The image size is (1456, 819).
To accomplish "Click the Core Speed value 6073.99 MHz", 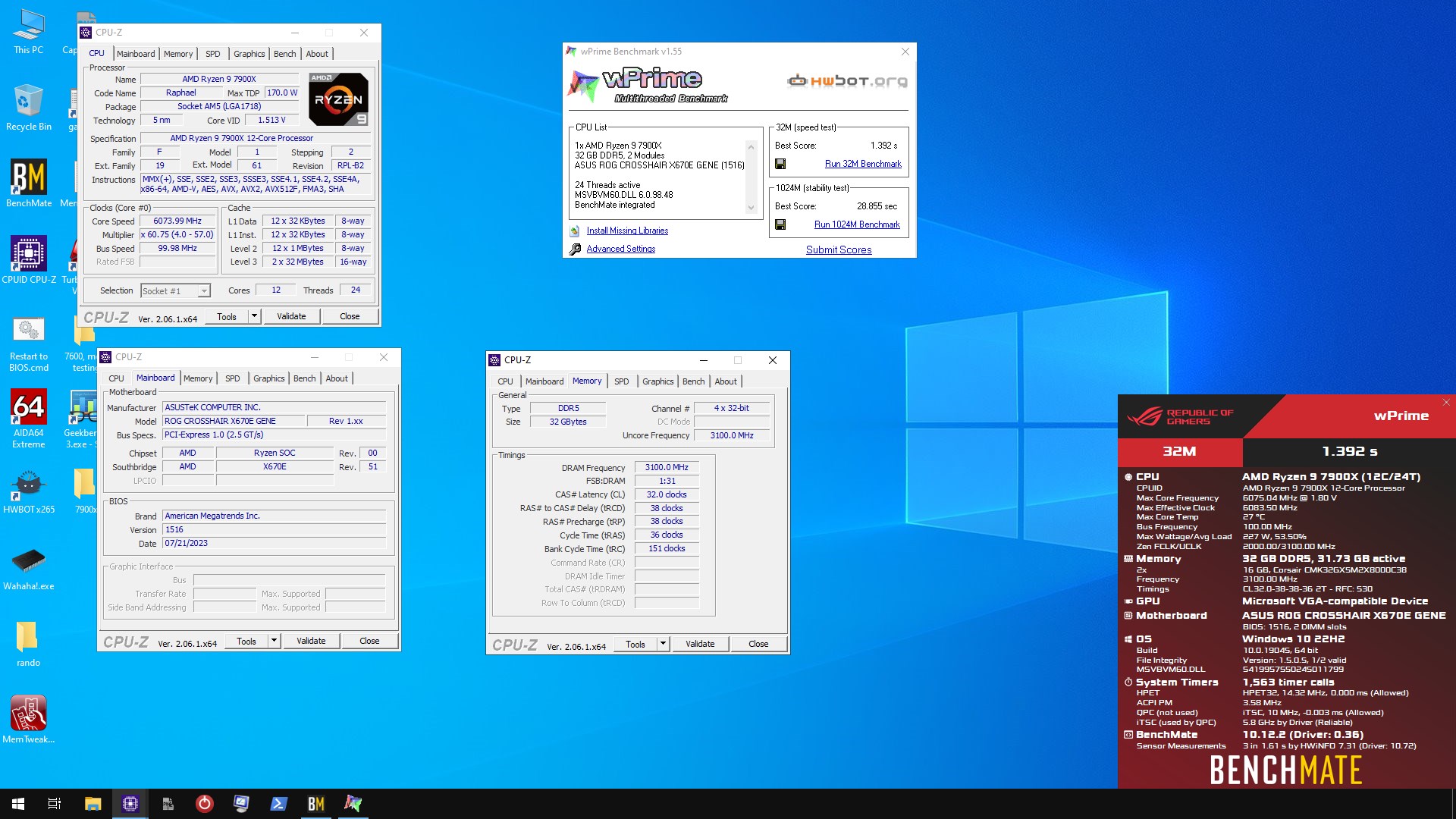I will [x=177, y=221].
